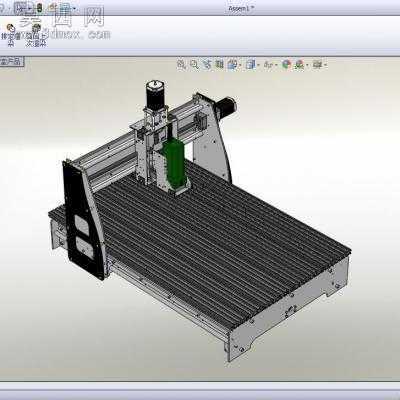Click the Display Style icon
The height and width of the screenshot is (400, 400).
coord(250,64)
